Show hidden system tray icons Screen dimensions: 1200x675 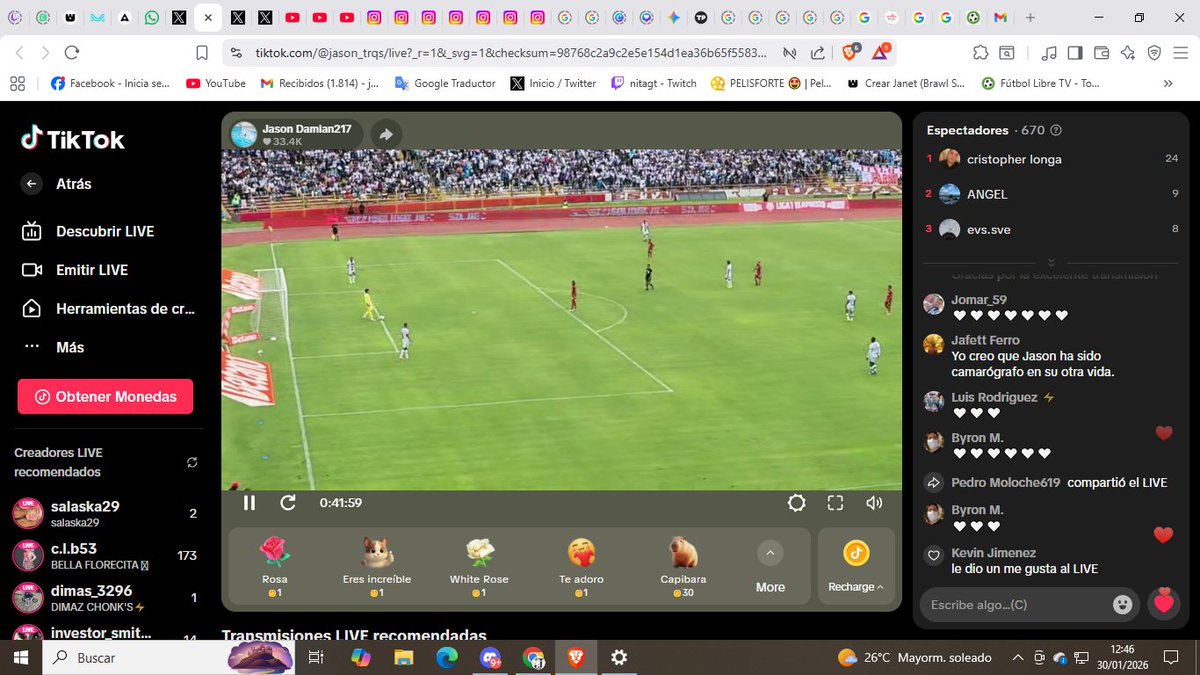click(1018, 657)
